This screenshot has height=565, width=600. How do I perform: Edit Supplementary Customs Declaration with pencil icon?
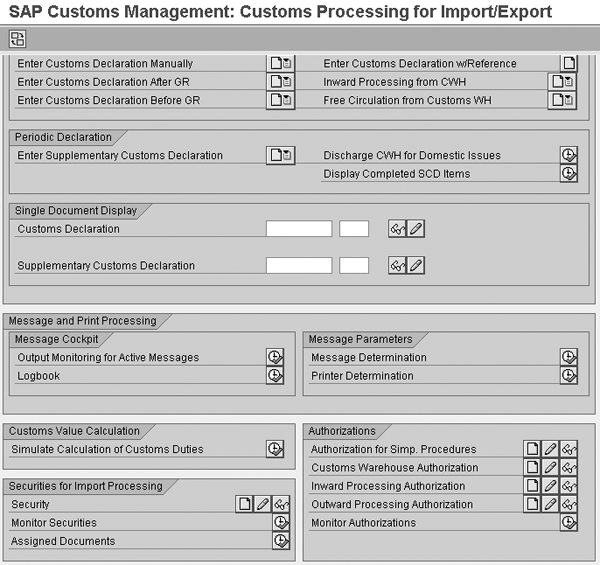point(416,265)
